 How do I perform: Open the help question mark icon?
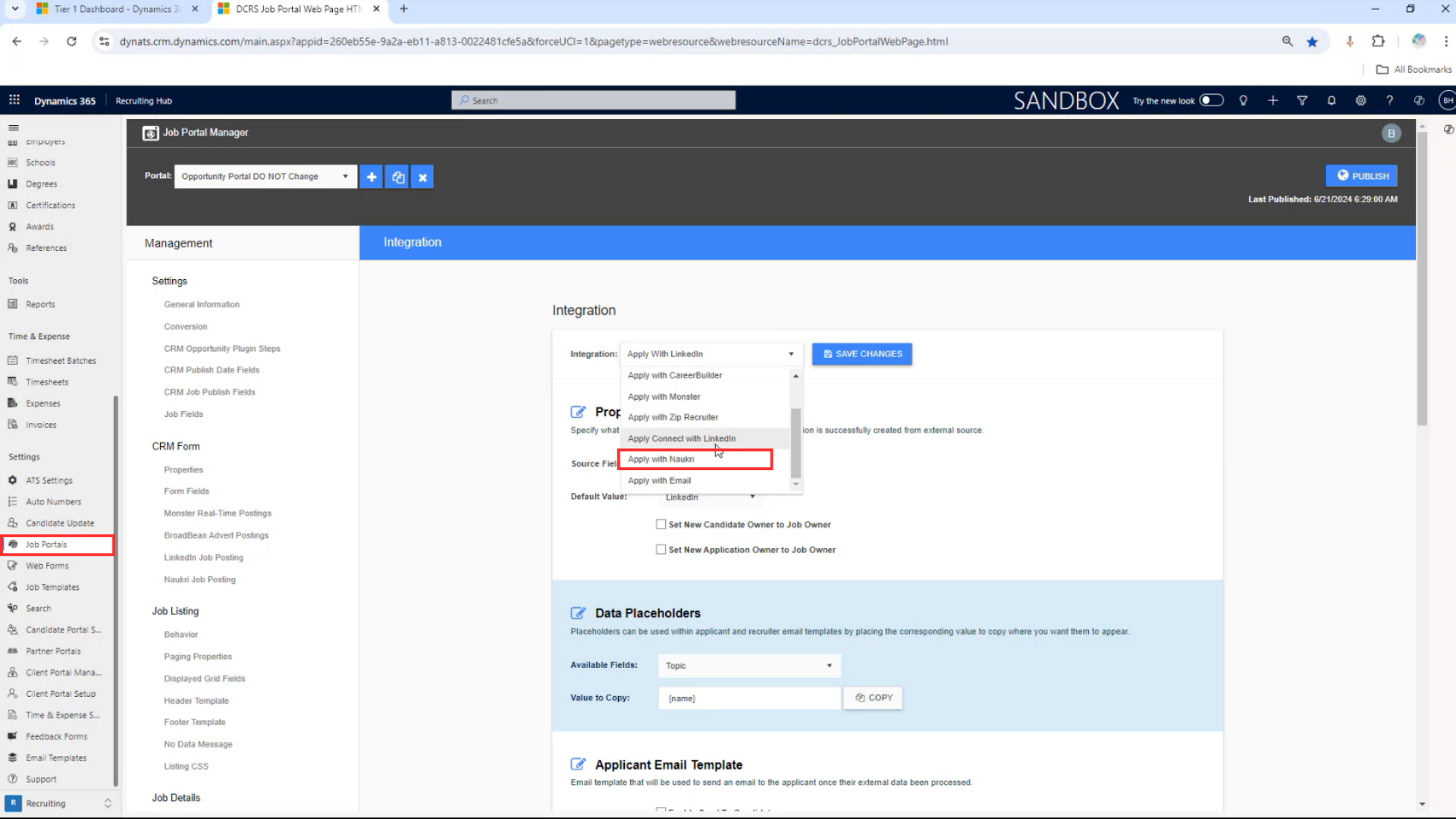point(1389,100)
